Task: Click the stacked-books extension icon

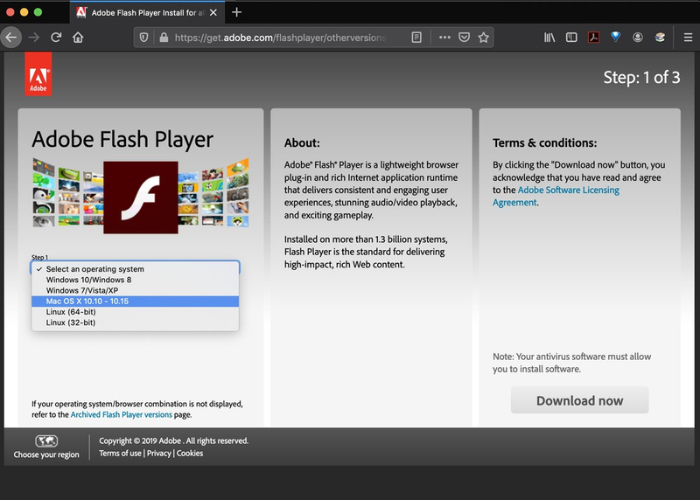Action: tap(660, 38)
